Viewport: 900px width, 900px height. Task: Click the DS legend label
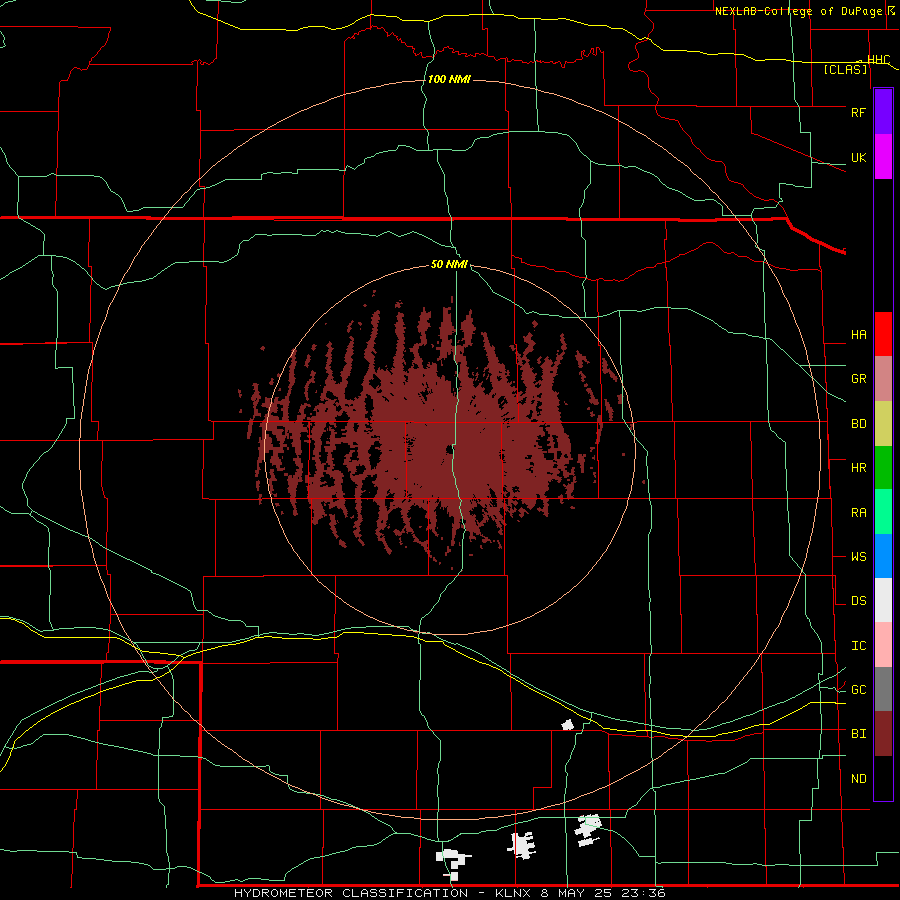click(x=858, y=601)
